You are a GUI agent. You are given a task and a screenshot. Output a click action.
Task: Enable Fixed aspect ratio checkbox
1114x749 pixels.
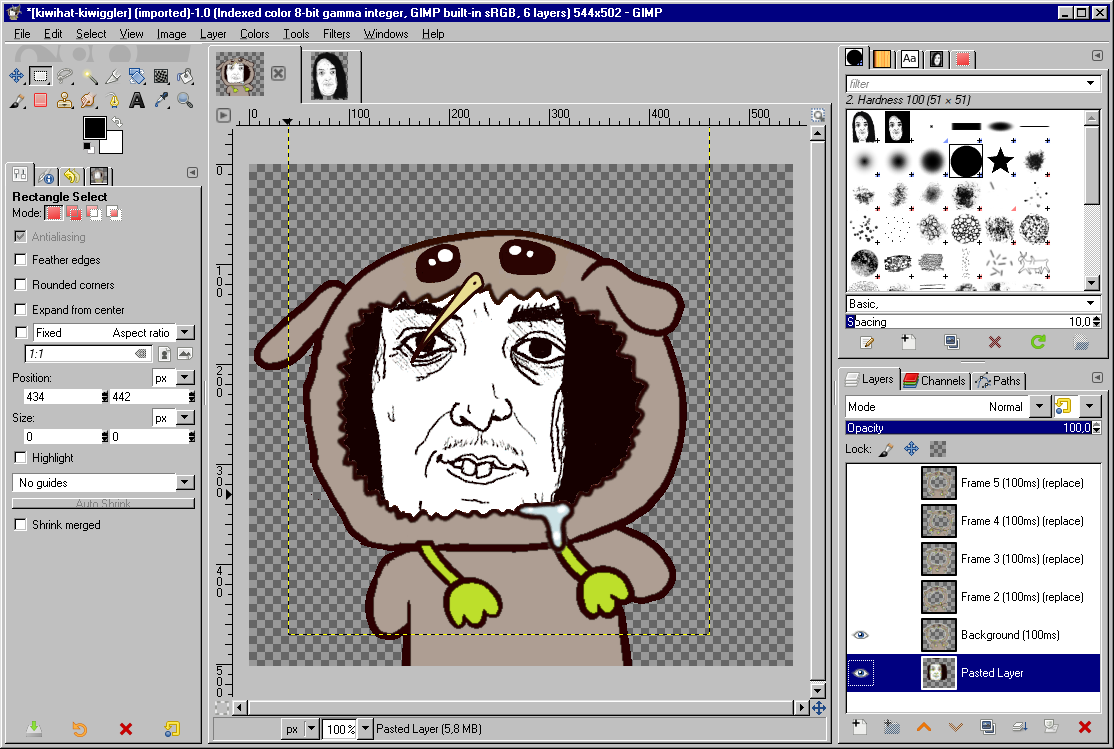21,333
